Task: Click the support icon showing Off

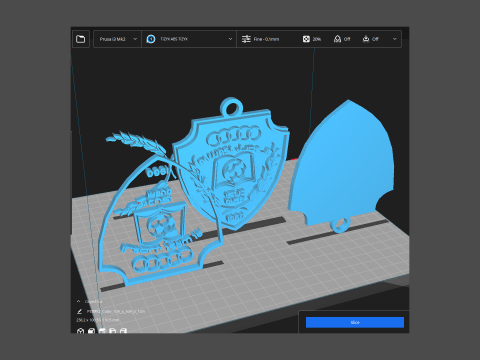Action: (337, 39)
